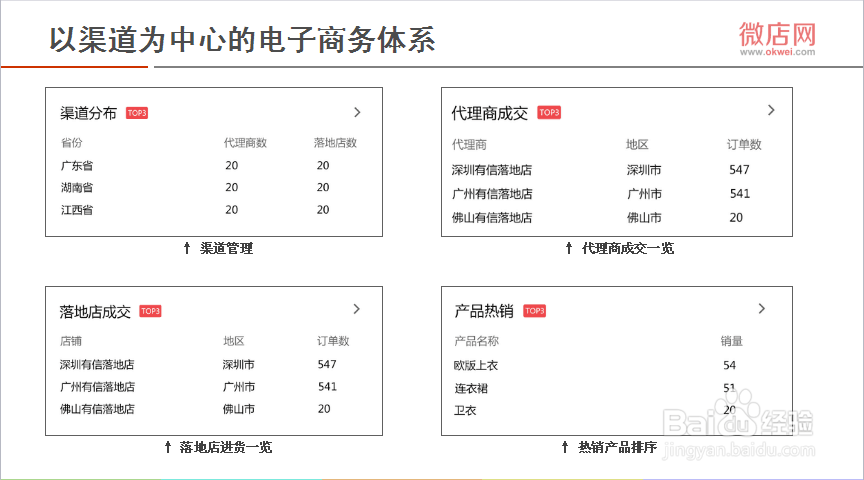Click the 代理商 column header
This screenshot has height=480, width=864.
[x=469, y=144]
